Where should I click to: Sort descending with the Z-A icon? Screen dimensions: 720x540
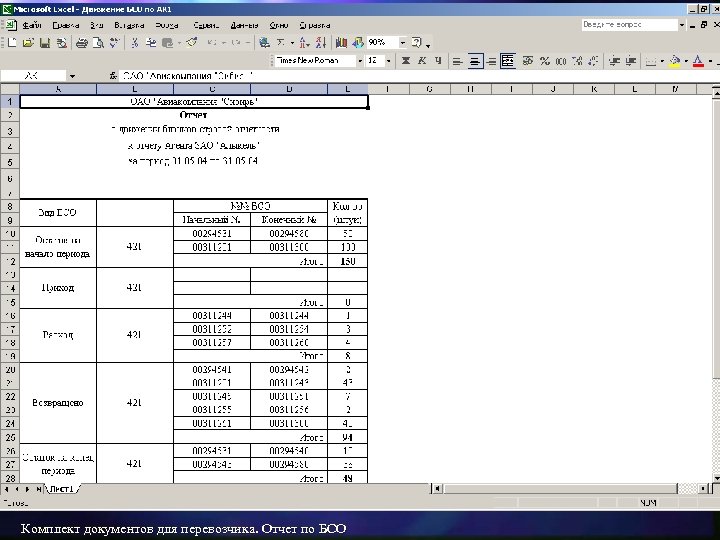(x=321, y=43)
